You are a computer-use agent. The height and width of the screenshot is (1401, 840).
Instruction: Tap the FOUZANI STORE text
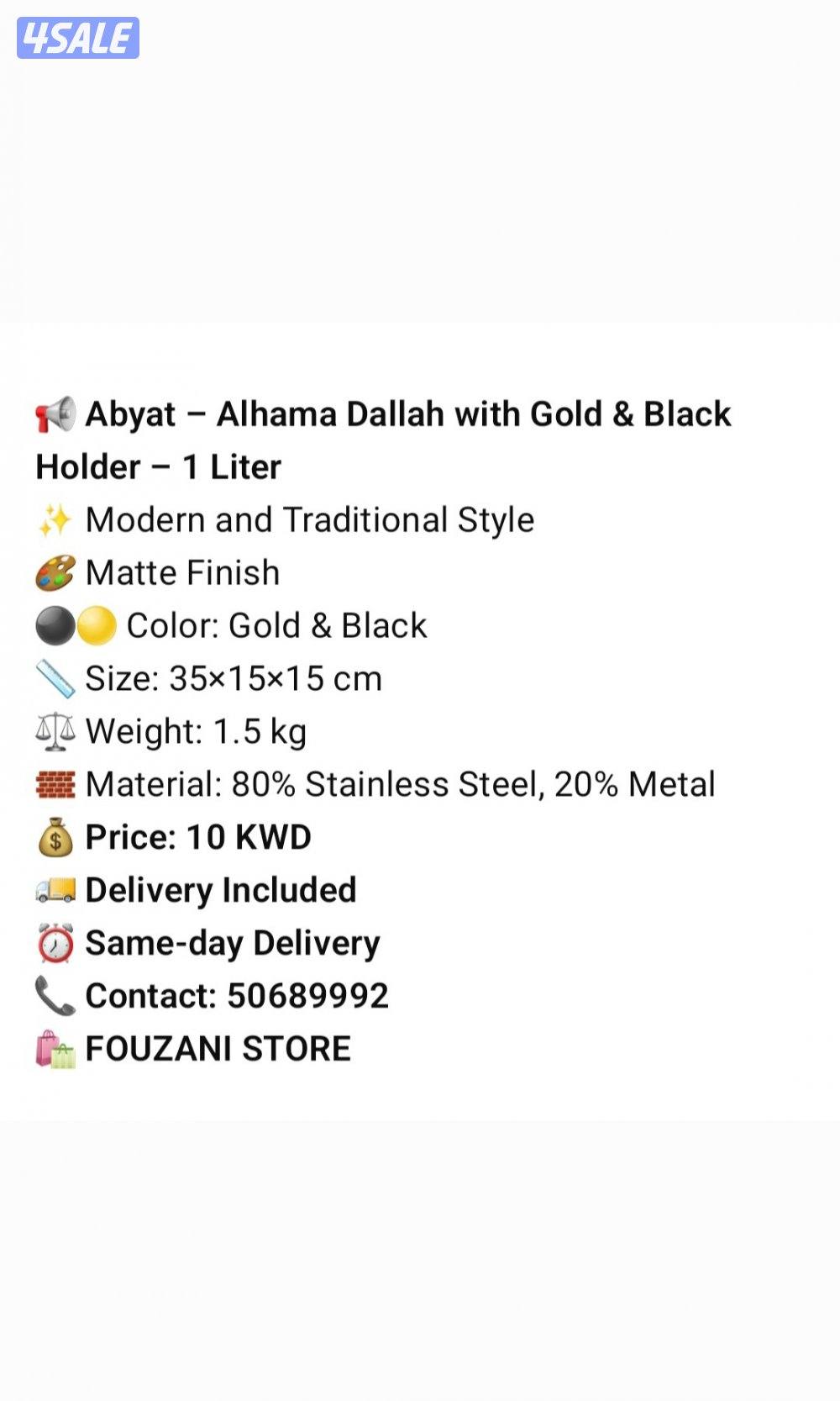(218, 1049)
